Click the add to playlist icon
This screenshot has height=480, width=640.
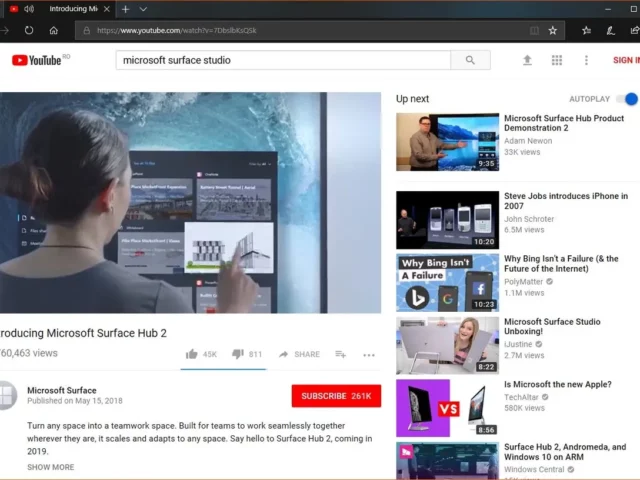340,354
